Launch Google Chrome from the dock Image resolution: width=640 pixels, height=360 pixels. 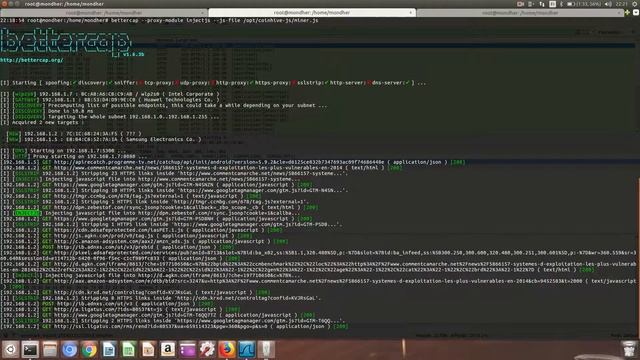tap(89, 350)
